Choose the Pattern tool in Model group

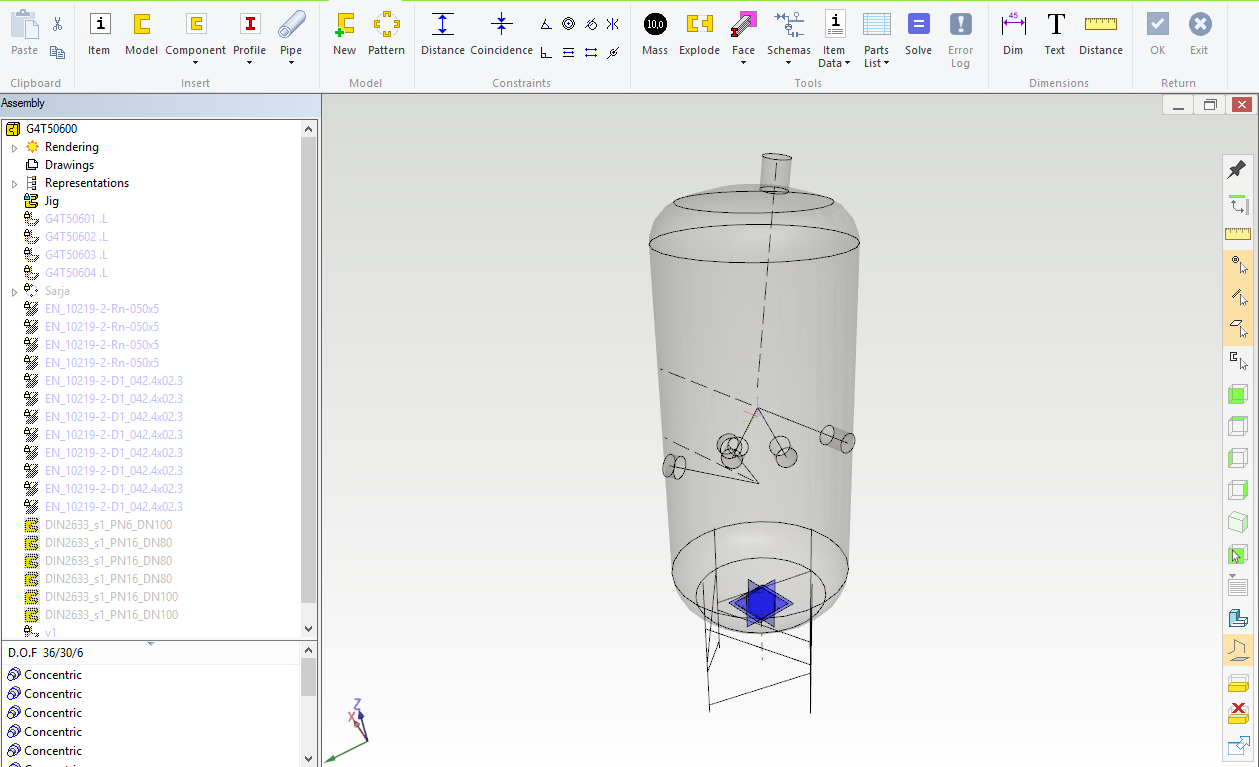point(386,33)
